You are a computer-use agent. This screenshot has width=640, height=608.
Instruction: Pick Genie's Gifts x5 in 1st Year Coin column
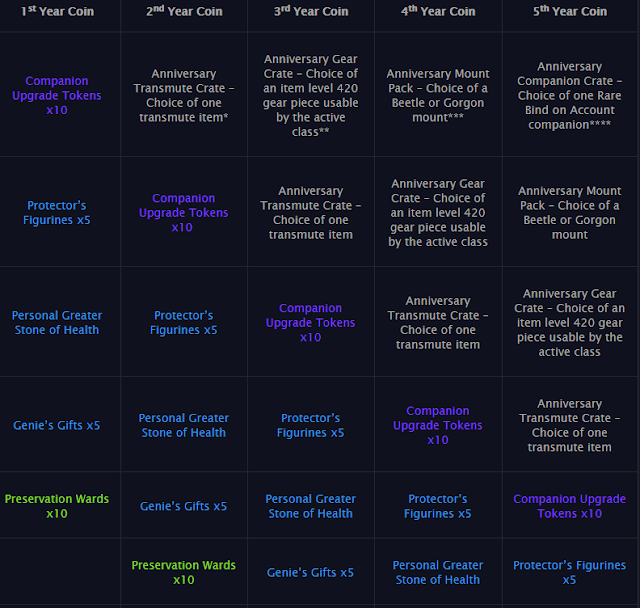(57, 426)
